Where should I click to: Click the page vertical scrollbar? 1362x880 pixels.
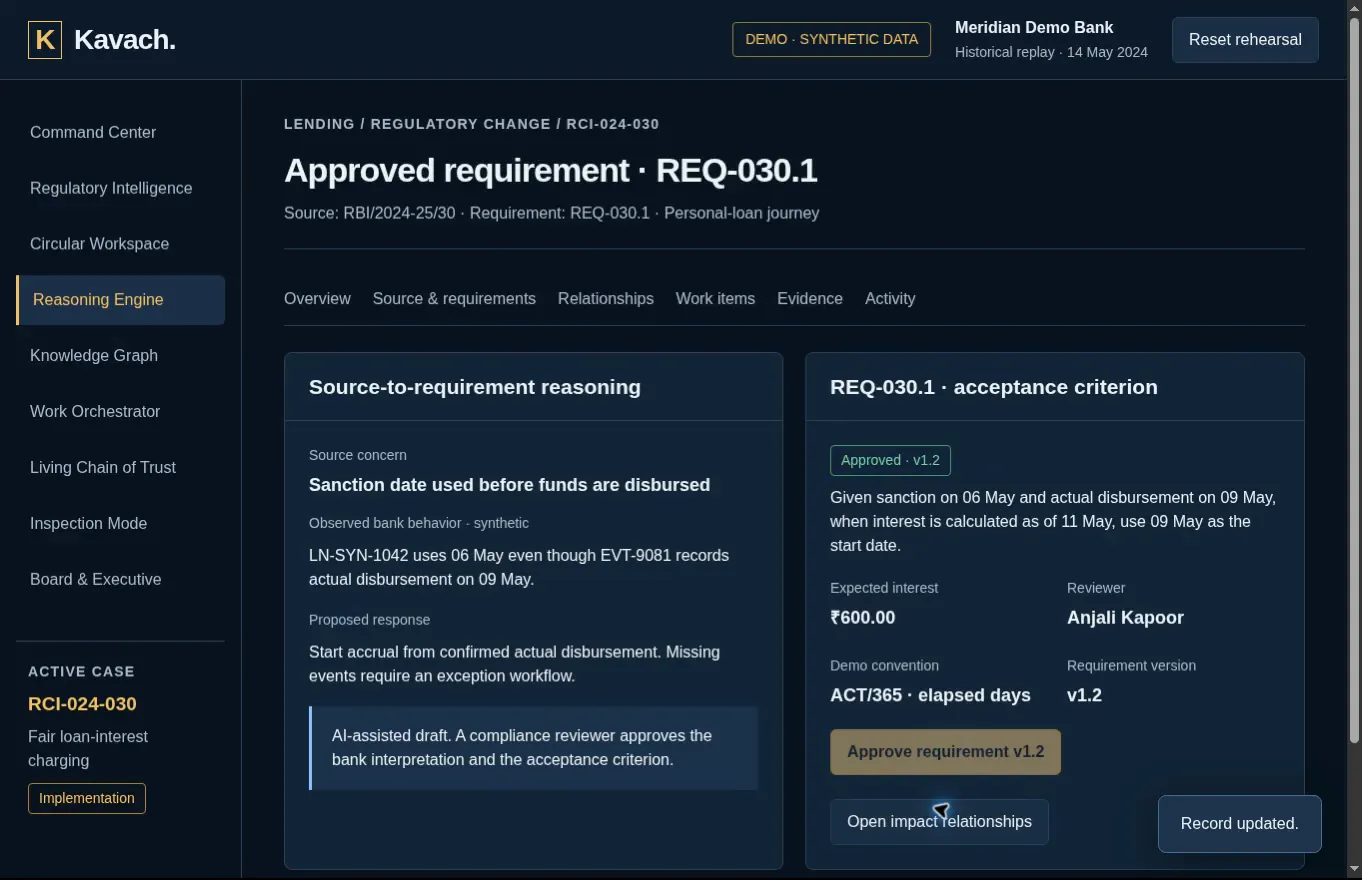tap(1355, 380)
